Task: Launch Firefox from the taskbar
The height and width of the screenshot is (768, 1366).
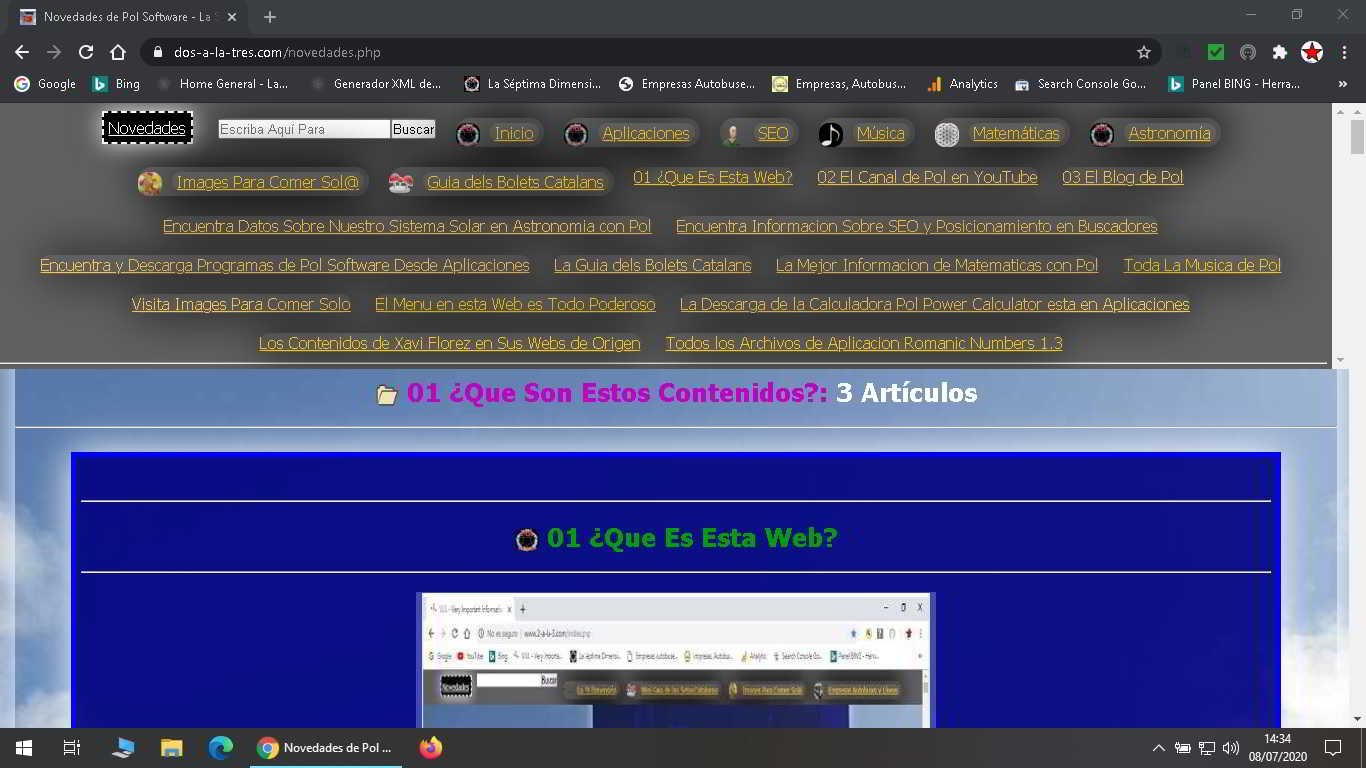Action: pyautogui.click(x=430, y=747)
